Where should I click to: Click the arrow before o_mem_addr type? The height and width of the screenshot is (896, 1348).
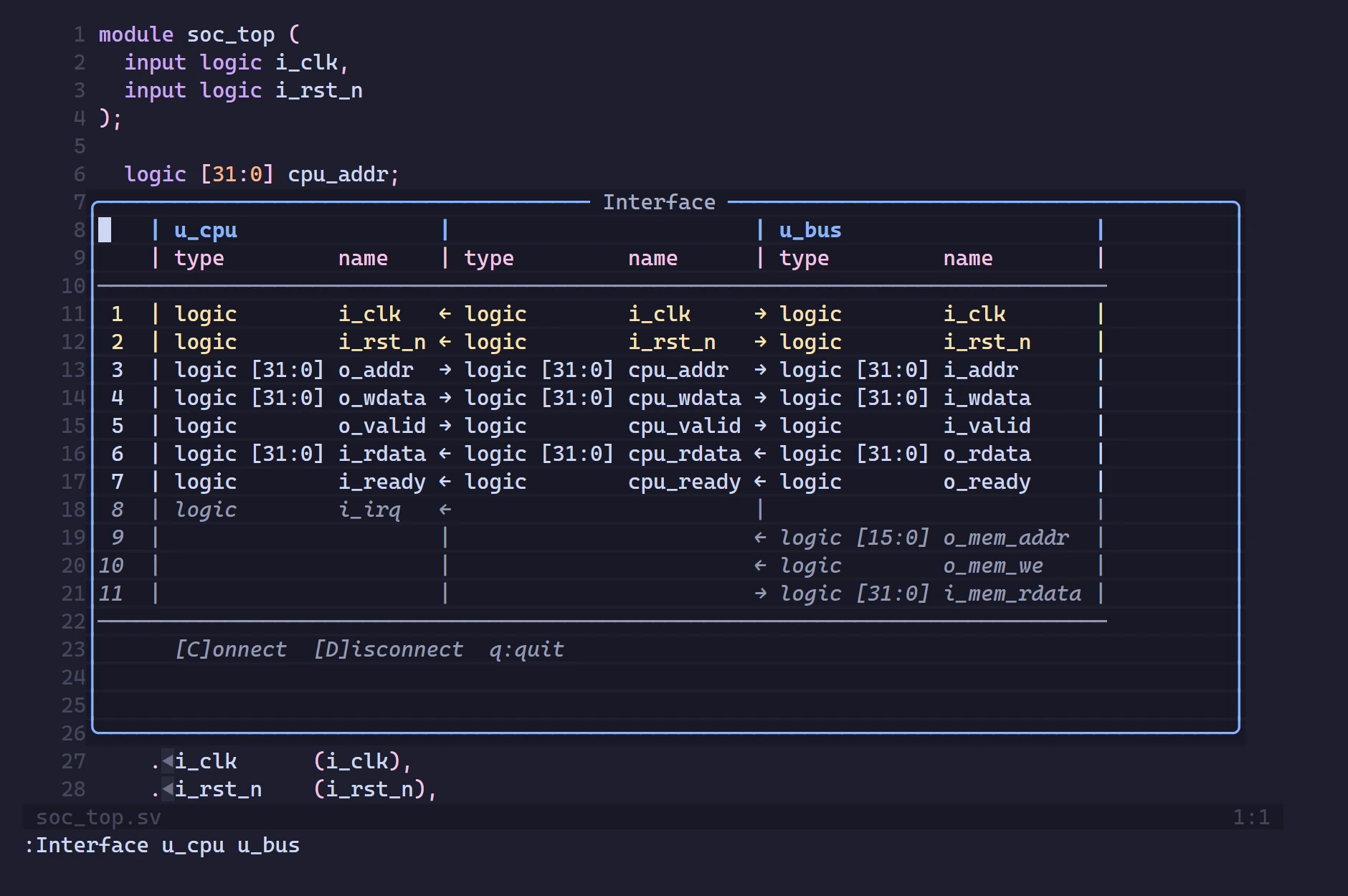pyautogui.click(x=761, y=538)
